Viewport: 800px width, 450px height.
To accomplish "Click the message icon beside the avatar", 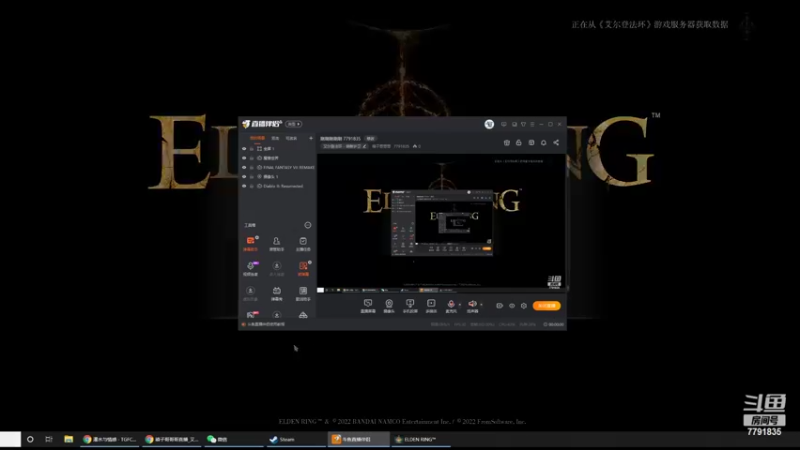I will [504, 124].
